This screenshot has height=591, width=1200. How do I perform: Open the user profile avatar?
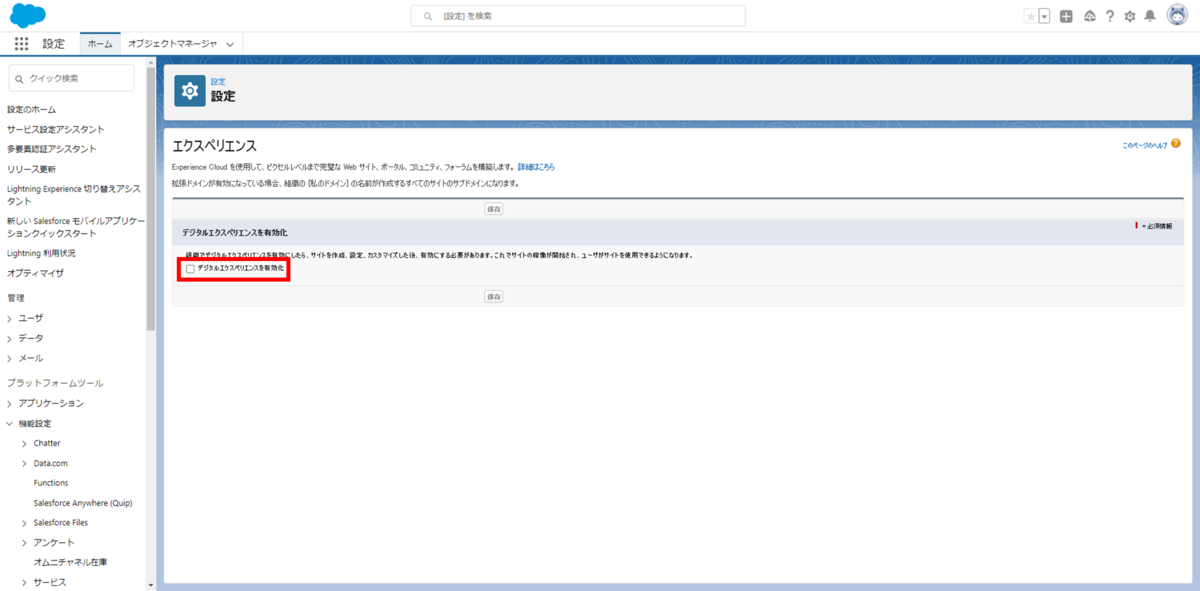(1177, 16)
